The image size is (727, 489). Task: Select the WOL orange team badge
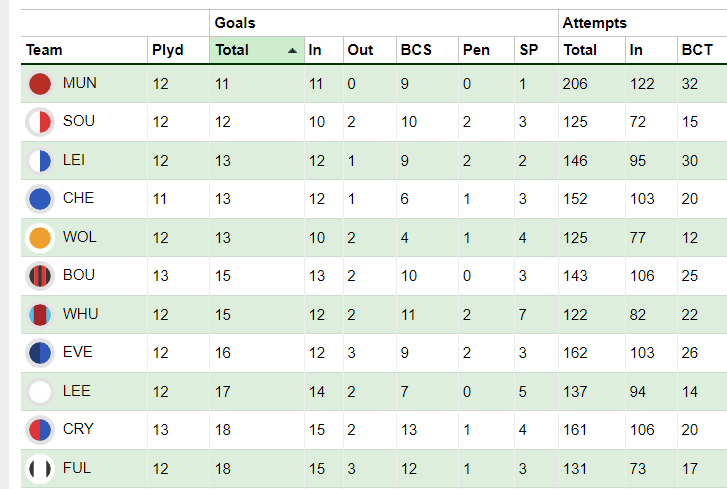40,238
